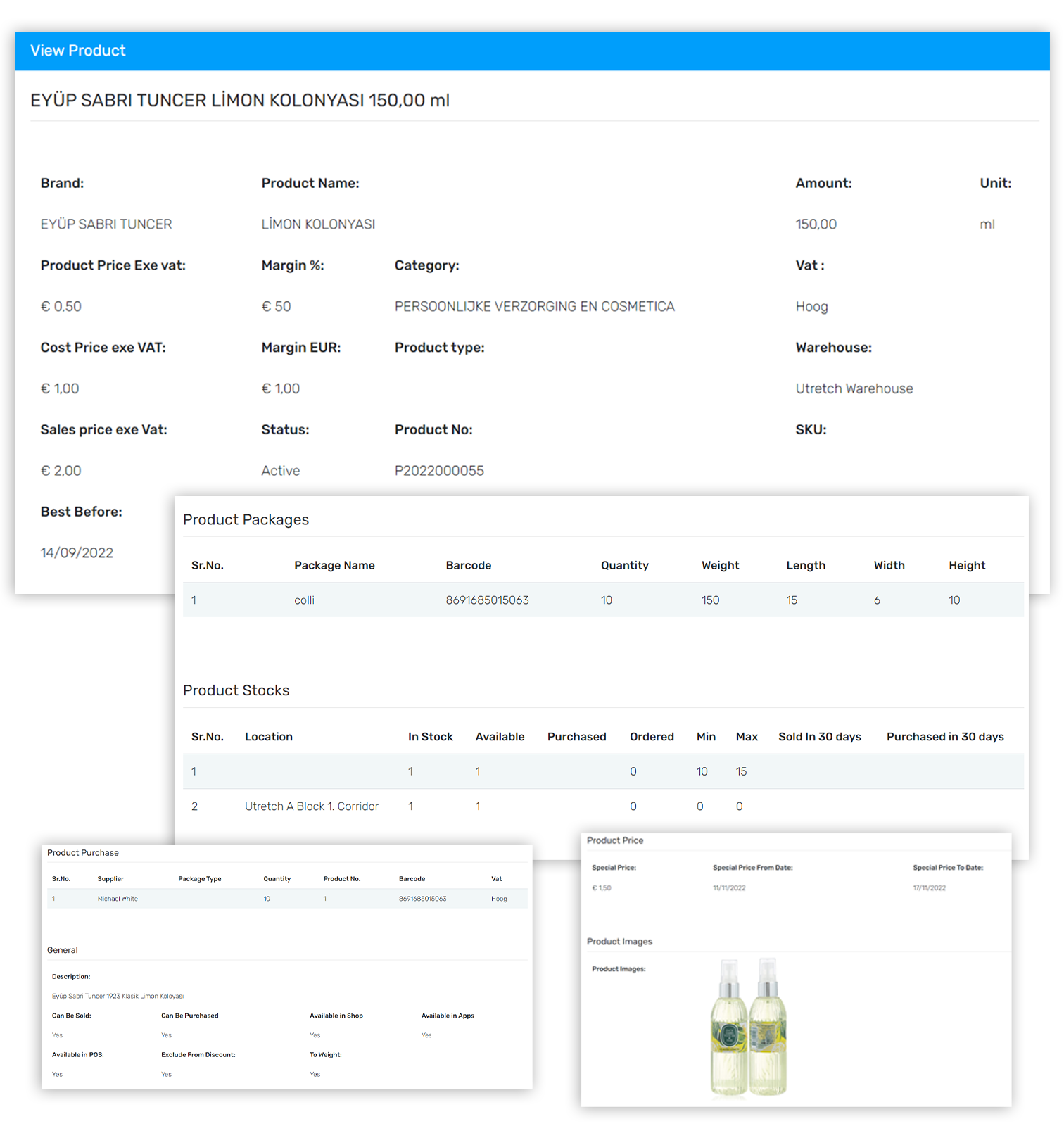1064x1126 pixels.
Task: Click description Eyüp Sabri Tuncer 1923 Klasik
Action: 118,997
